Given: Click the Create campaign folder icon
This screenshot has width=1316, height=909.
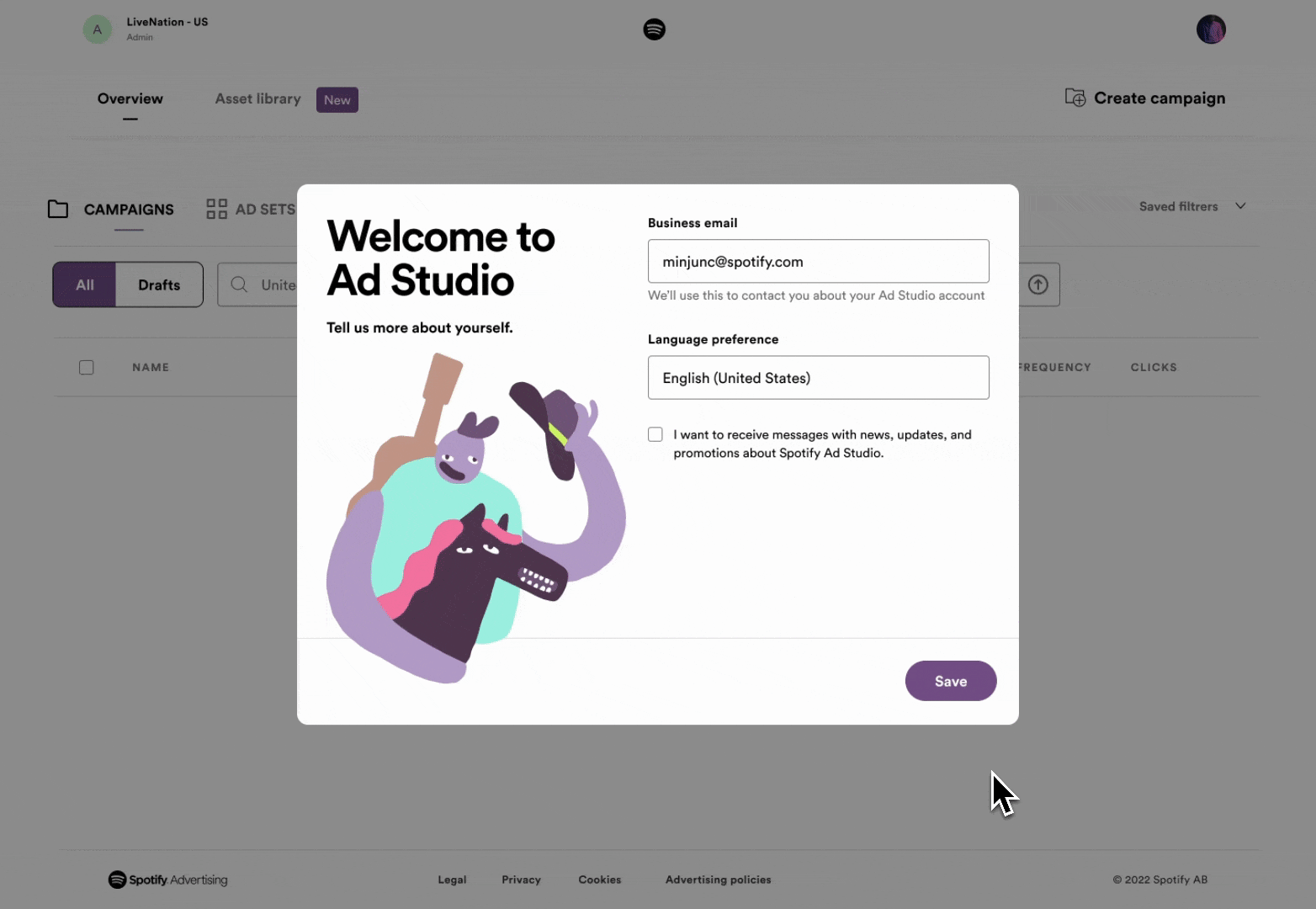Looking at the screenshot, I should pyautogui.click(x=1075, y=98).
